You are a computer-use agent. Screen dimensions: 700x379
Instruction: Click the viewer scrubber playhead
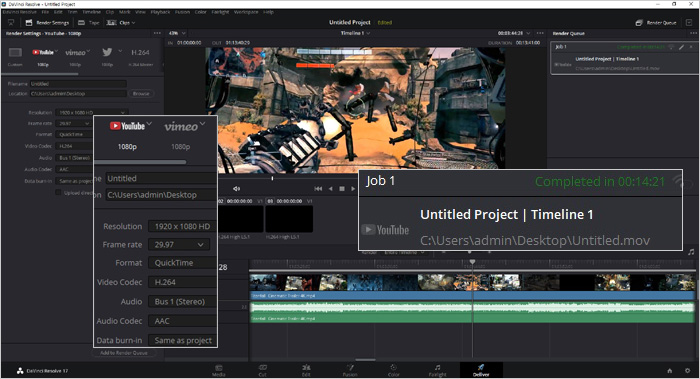[272, 178]
